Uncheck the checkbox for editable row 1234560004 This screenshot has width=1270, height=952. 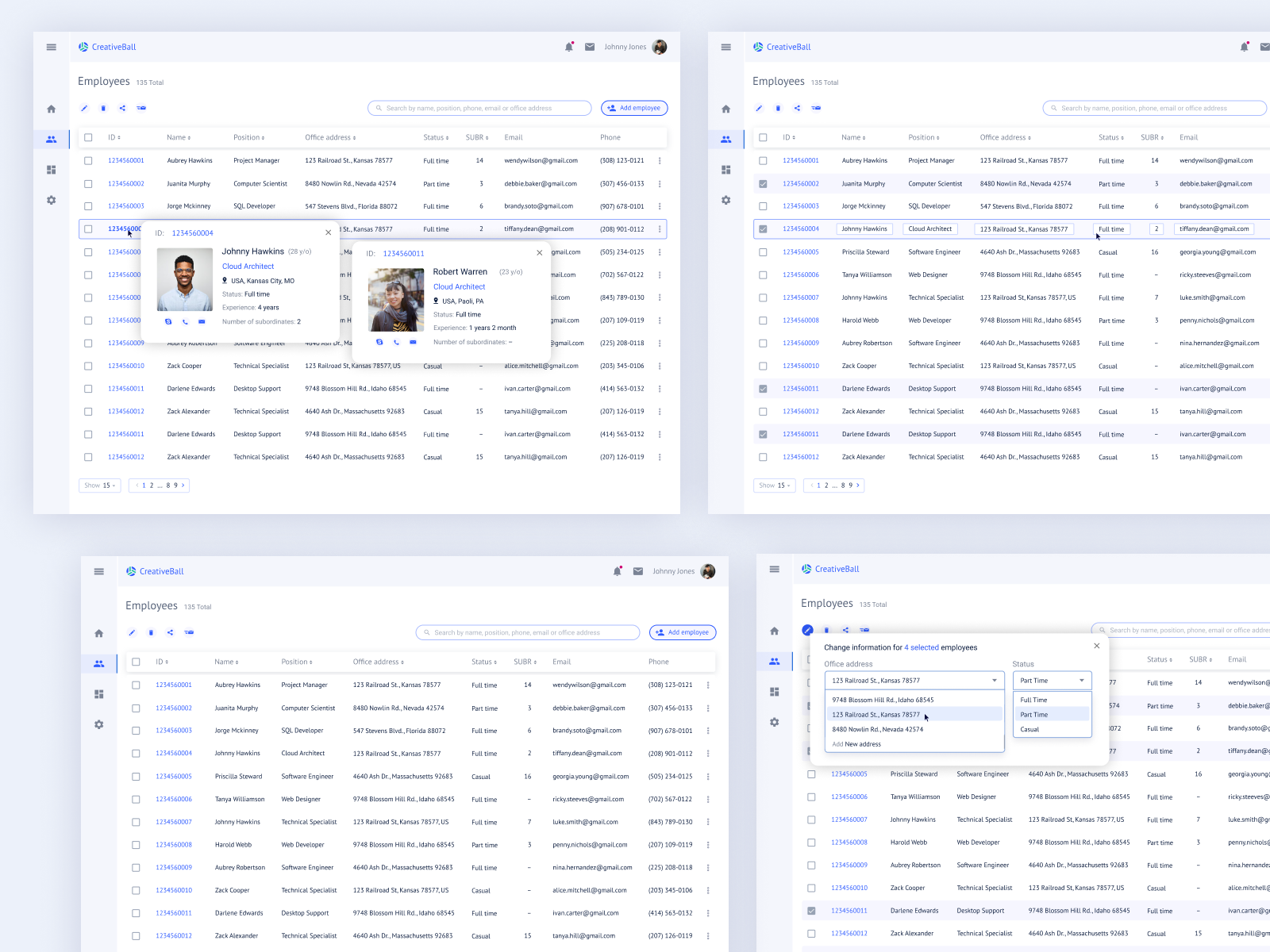pos(763,229)
